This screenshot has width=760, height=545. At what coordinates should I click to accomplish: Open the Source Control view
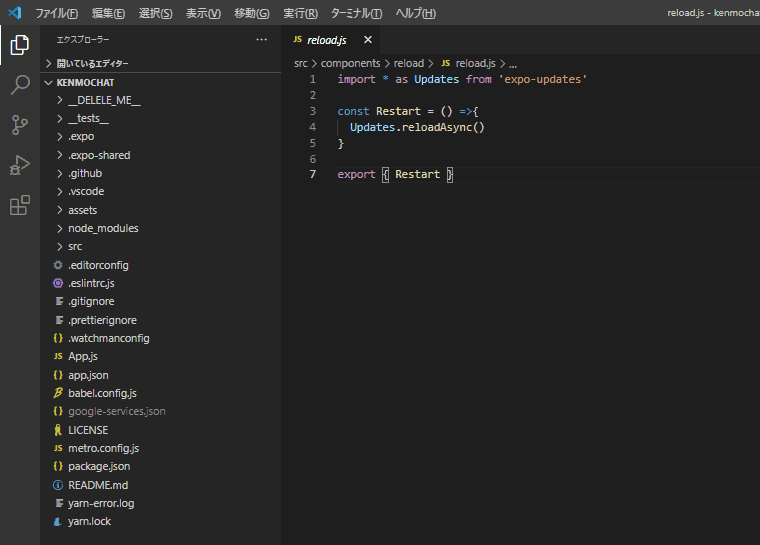20,125
